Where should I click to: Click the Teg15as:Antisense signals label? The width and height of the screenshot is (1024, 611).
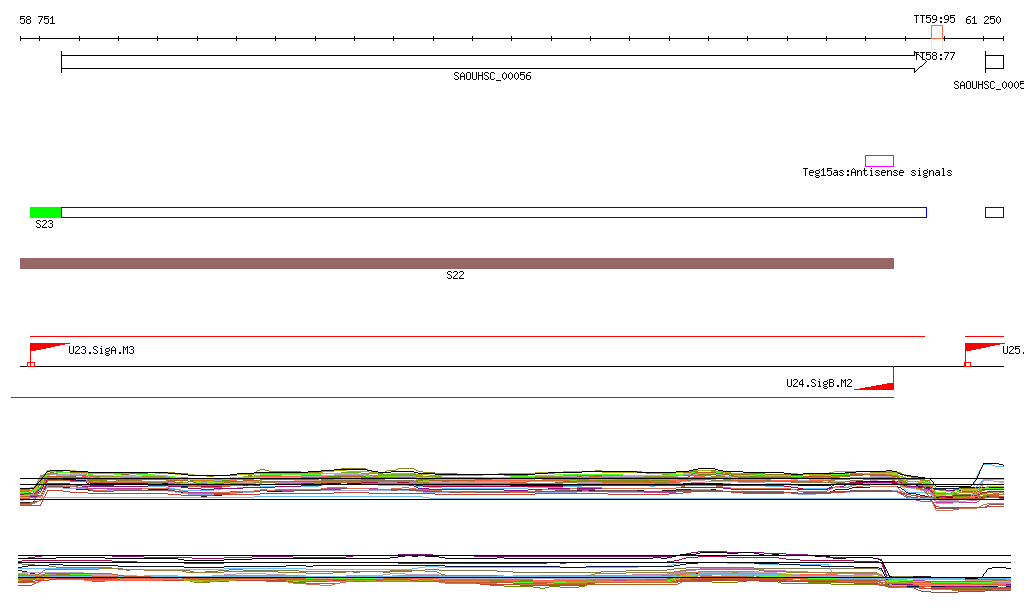coord(877,173)
